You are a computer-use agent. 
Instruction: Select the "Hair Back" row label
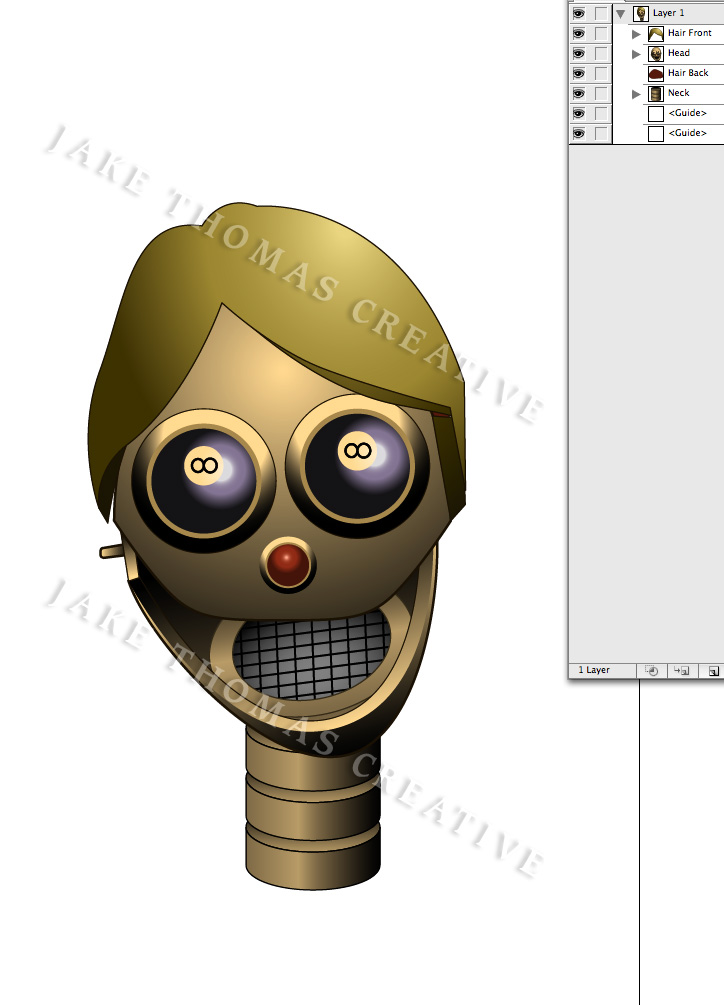[688, 72]
